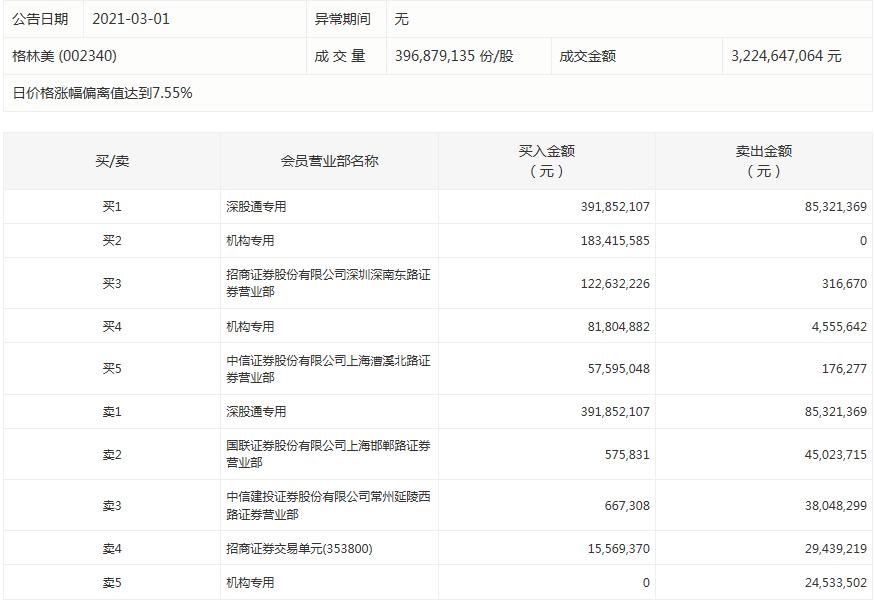Select stock name 格林美 (002340)
Image resolution: width=874 pixels, height=600 pixels.
tap(65, 56)
